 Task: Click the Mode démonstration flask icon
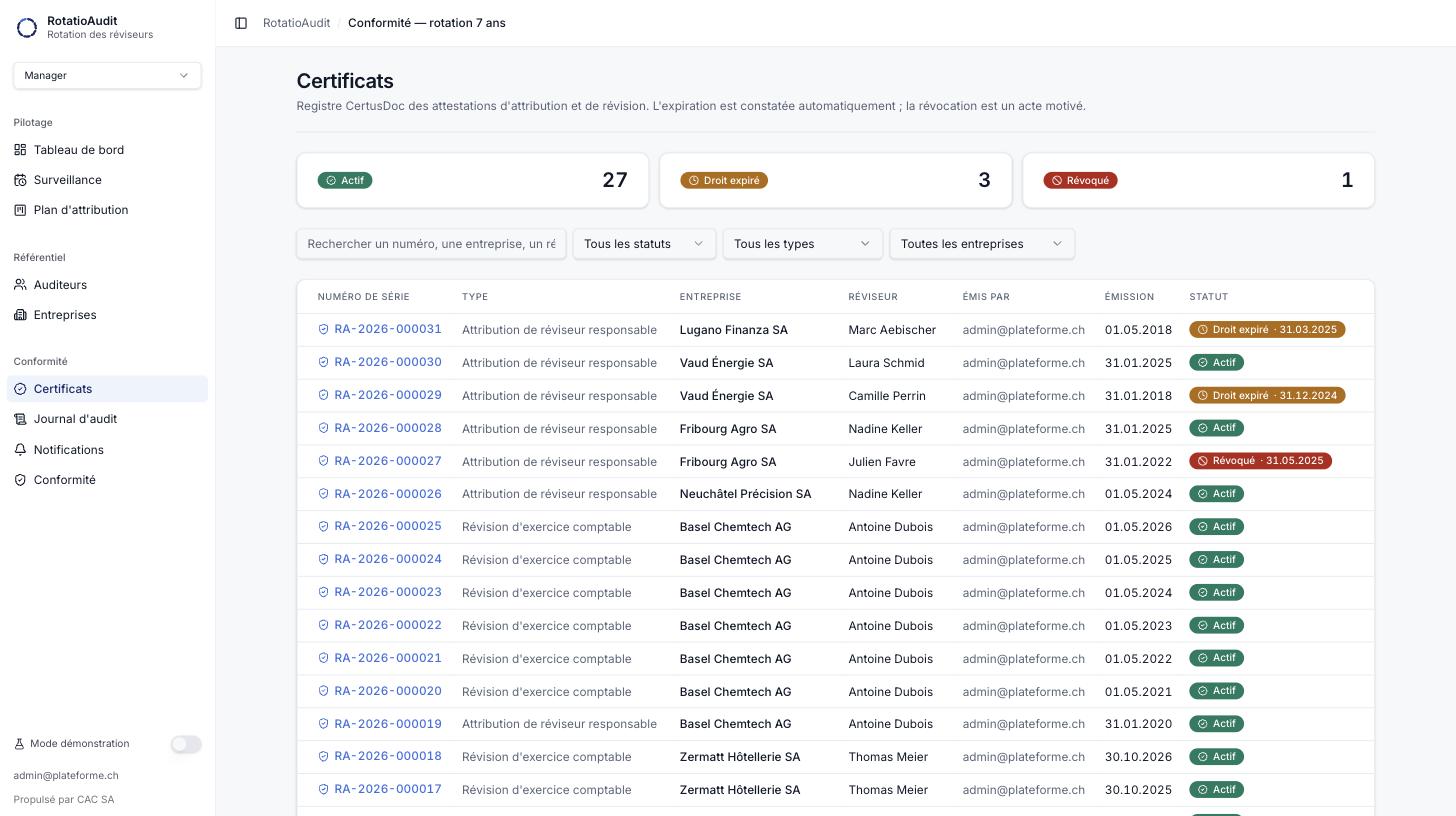[19, 744]
